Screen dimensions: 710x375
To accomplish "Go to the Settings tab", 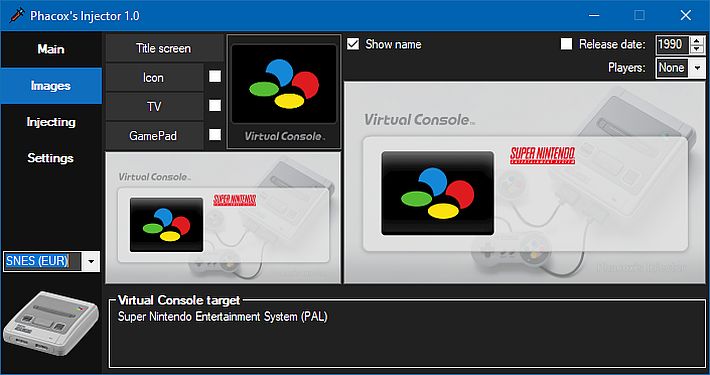I will [51, 158].
